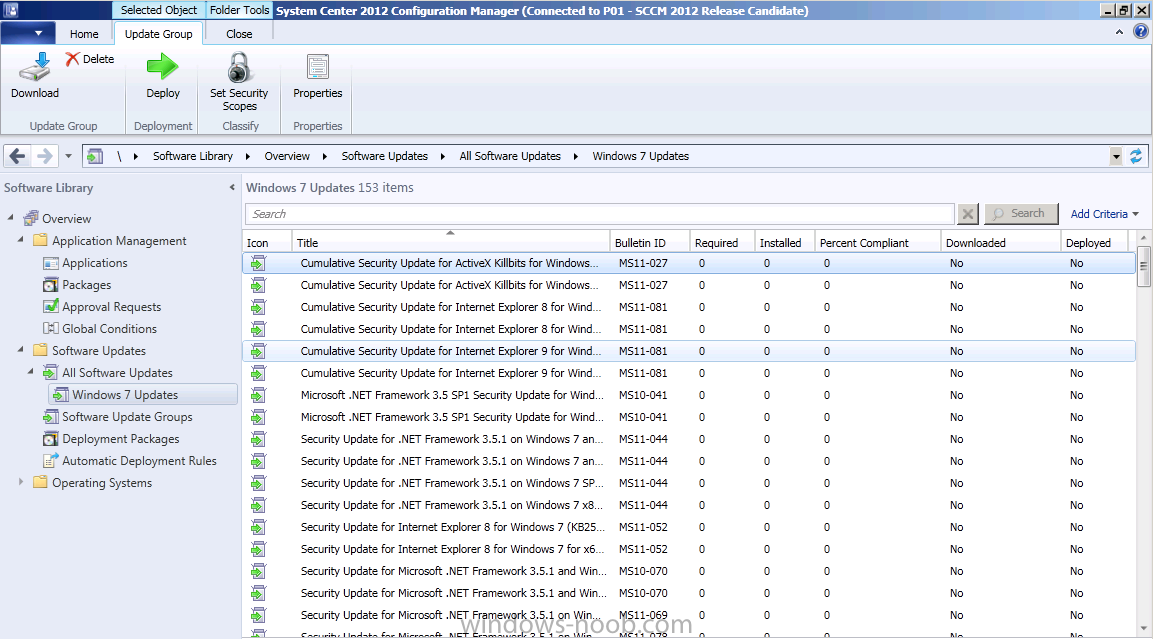Select the Application Management folder

[110, 240]
